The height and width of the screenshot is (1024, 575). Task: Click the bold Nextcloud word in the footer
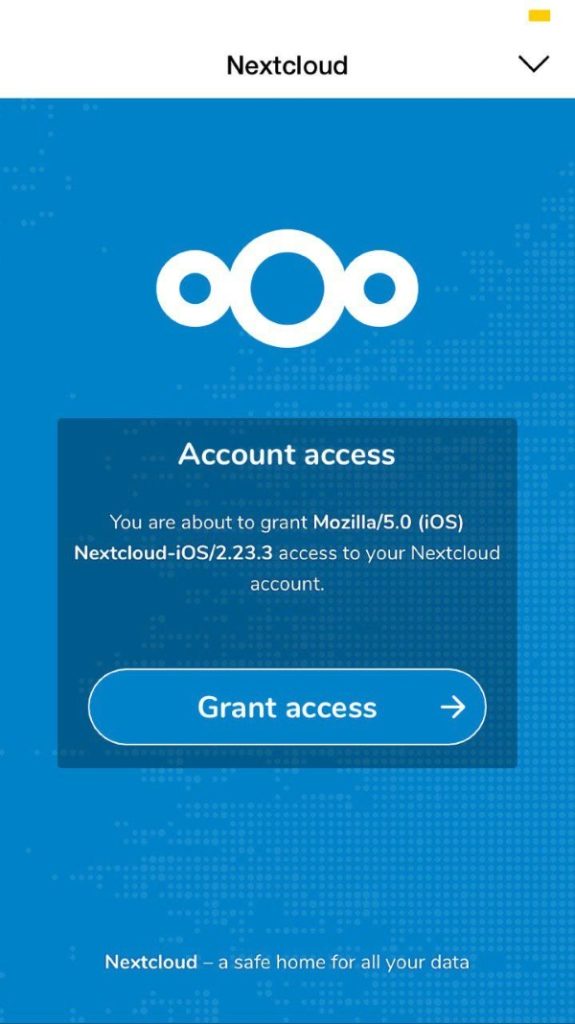pyautogui.click(x=151, y=962)
